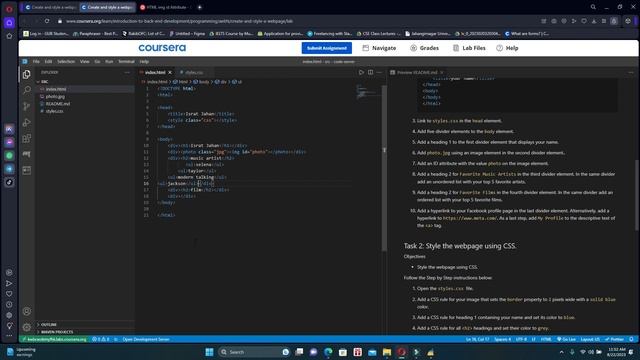Split the editor to the right
The height and width of the screenshot is (360, 640).
pyautogui.click(x=371, y=72)
